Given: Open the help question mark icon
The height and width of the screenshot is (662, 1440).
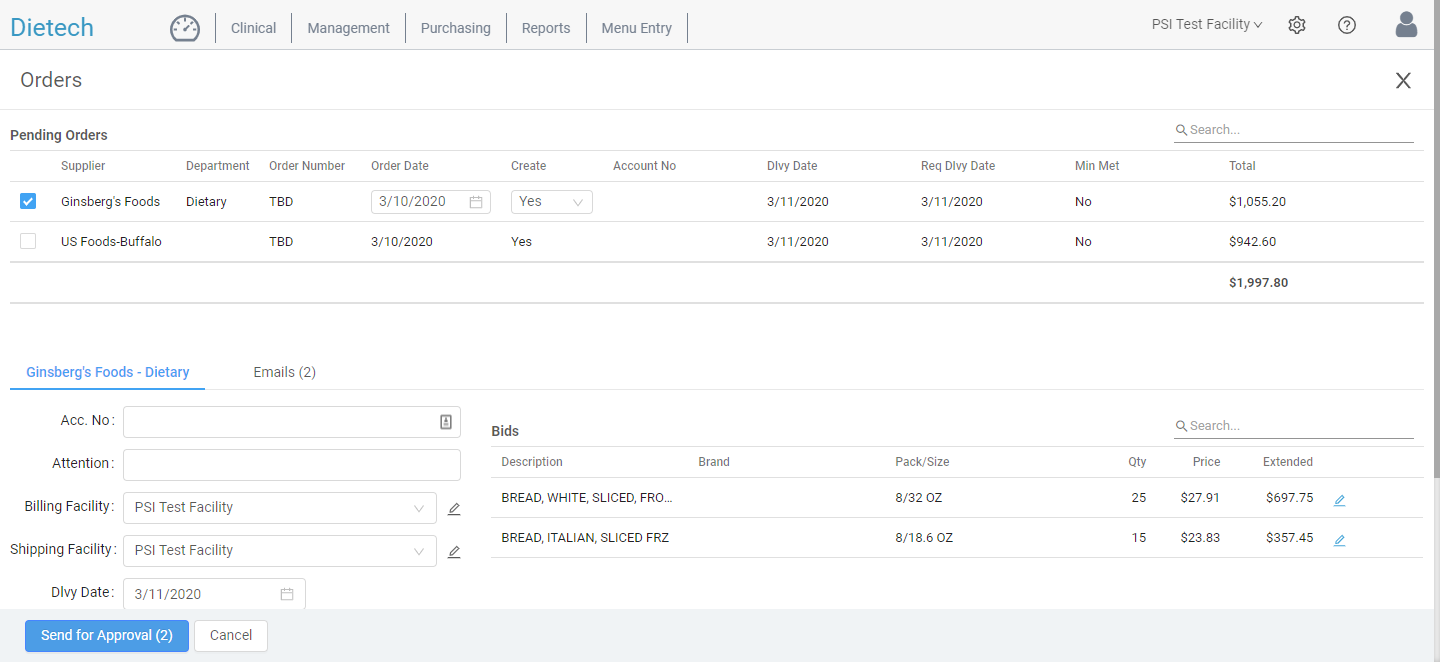Looking at the screenshot, I should tap(1347, 25).
